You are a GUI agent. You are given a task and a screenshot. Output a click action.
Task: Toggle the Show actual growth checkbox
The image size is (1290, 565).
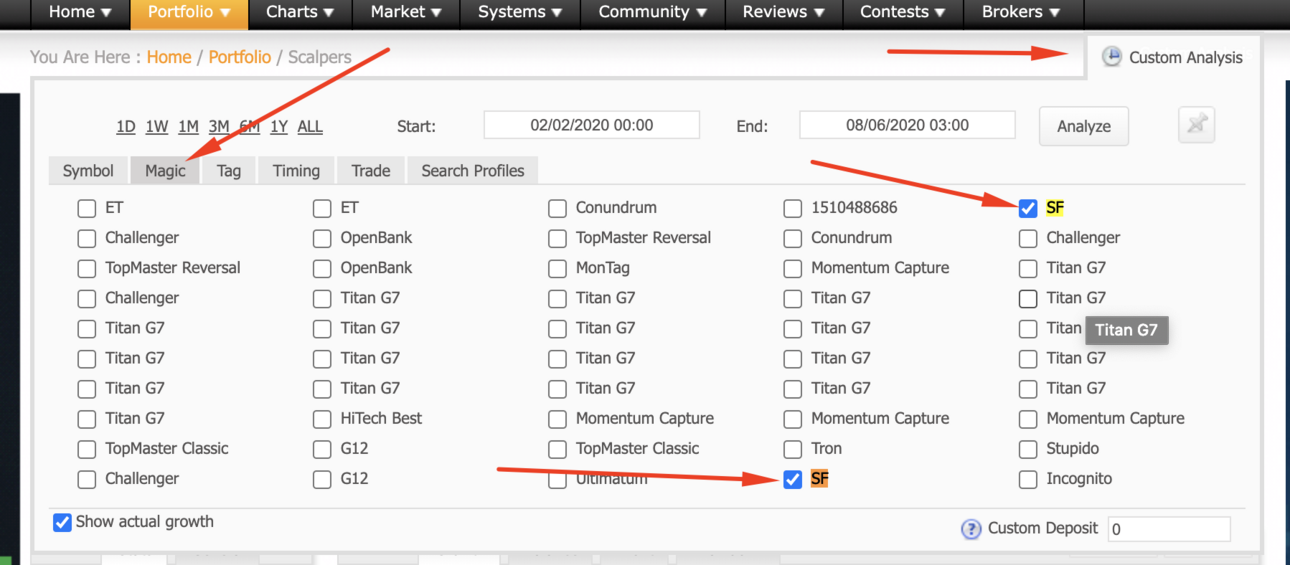62,522
